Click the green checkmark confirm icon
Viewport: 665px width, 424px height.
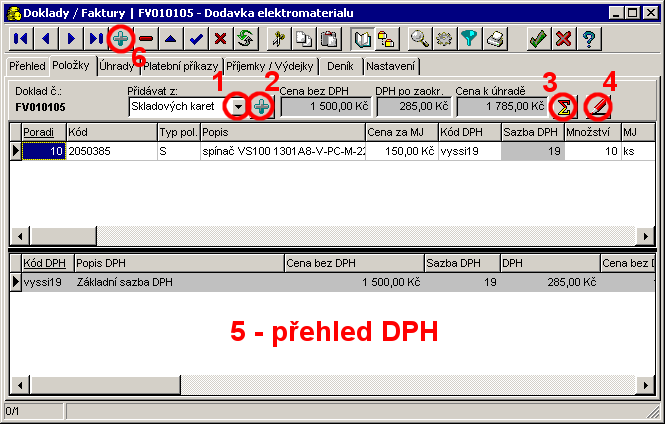[538, 39]
